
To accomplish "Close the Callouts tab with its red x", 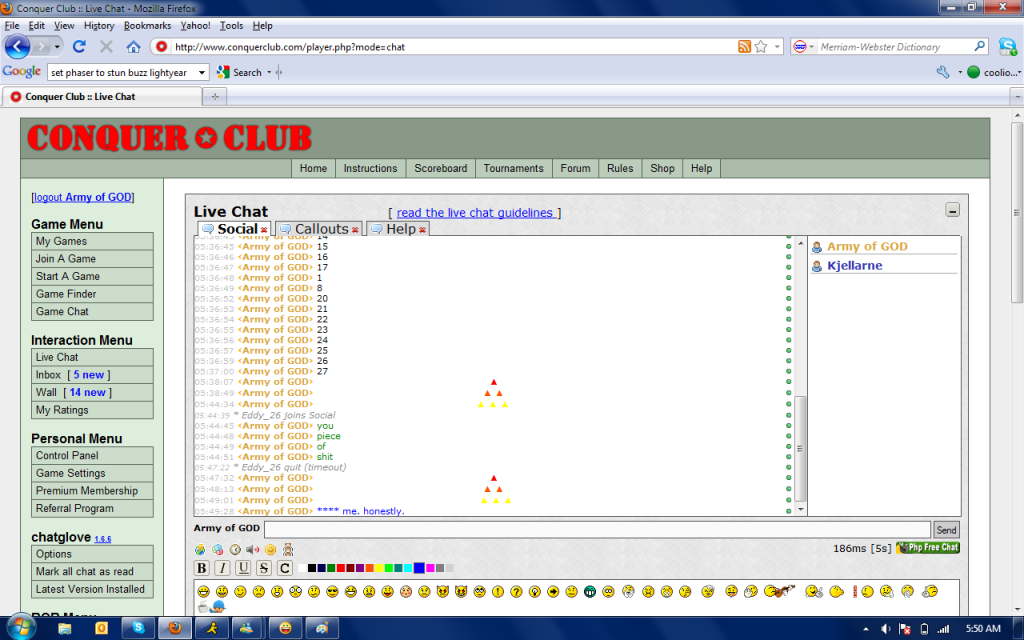I will [356, 230].
